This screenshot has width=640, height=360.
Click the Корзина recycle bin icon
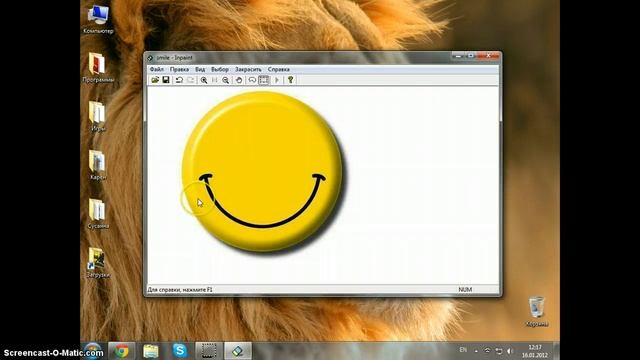536,312
